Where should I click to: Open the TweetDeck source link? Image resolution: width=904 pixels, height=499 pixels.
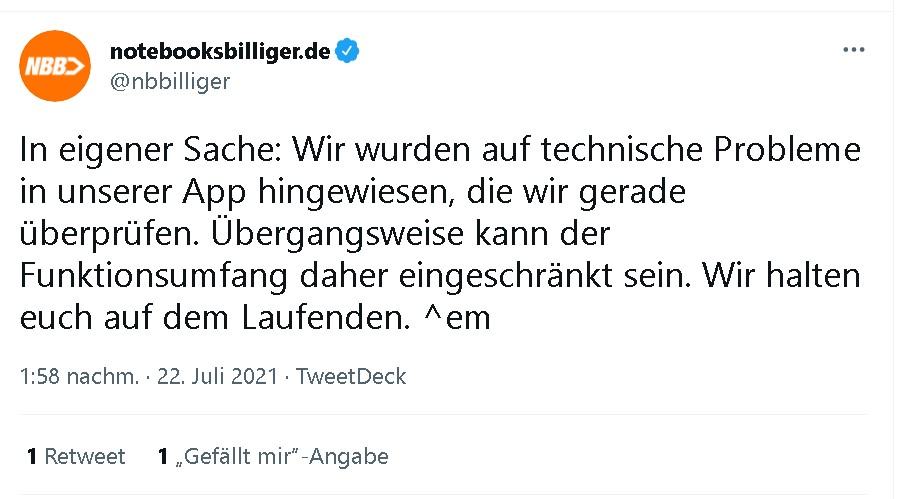(x=351, y=377)
